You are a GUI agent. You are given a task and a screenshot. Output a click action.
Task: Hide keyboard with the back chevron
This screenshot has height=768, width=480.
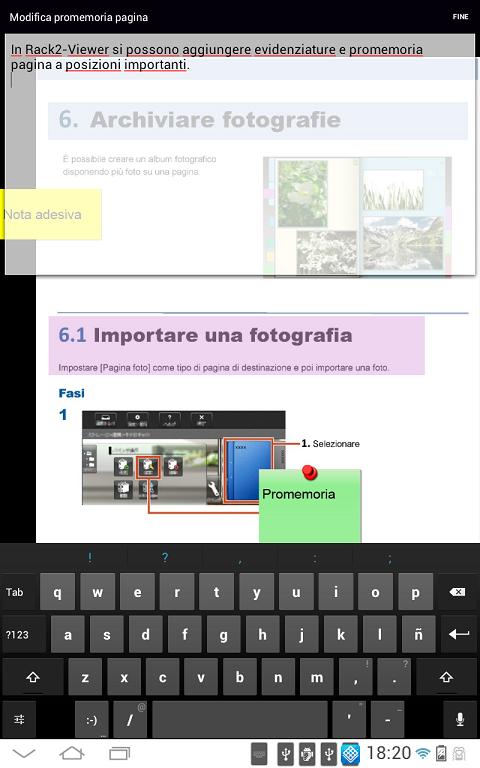point(24,753)
